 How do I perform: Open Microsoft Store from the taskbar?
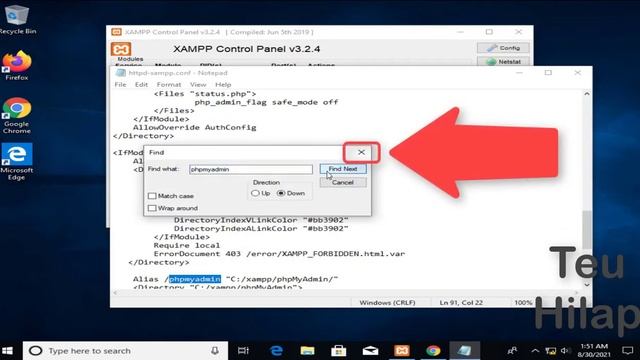(x=339, y=351)
